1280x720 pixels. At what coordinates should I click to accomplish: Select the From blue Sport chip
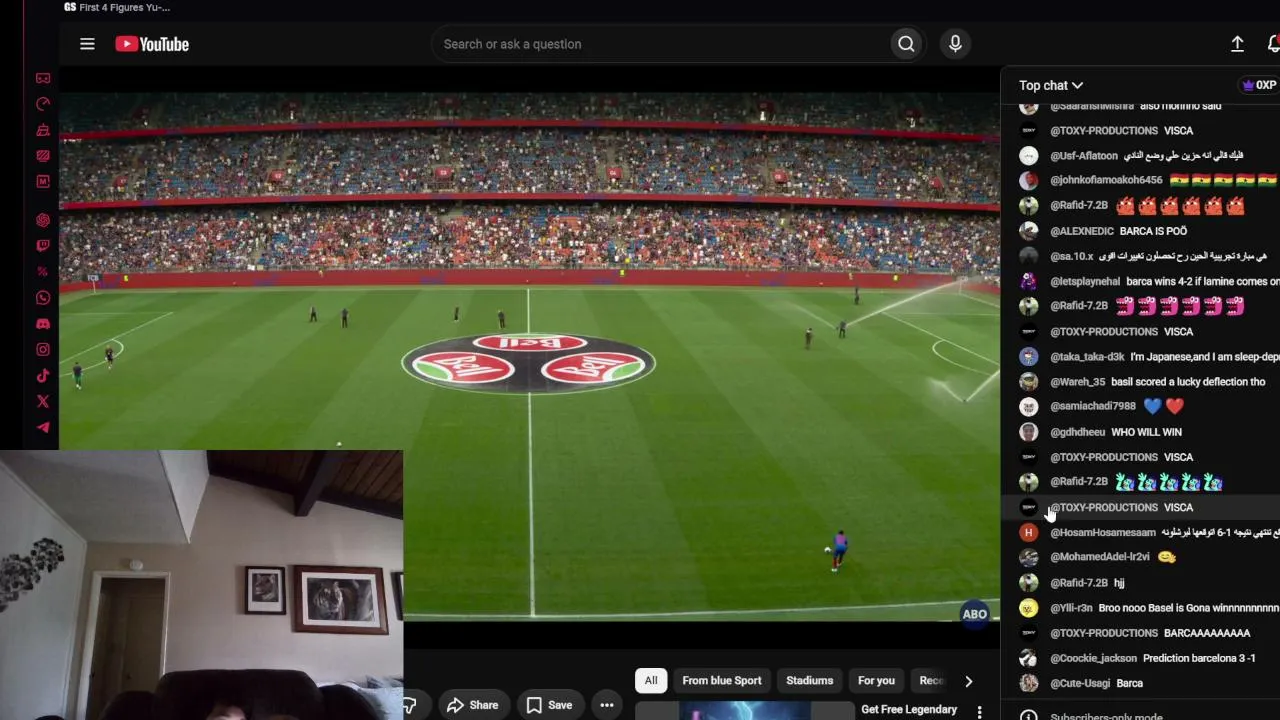pyautogui.click(x=722, y=681)
